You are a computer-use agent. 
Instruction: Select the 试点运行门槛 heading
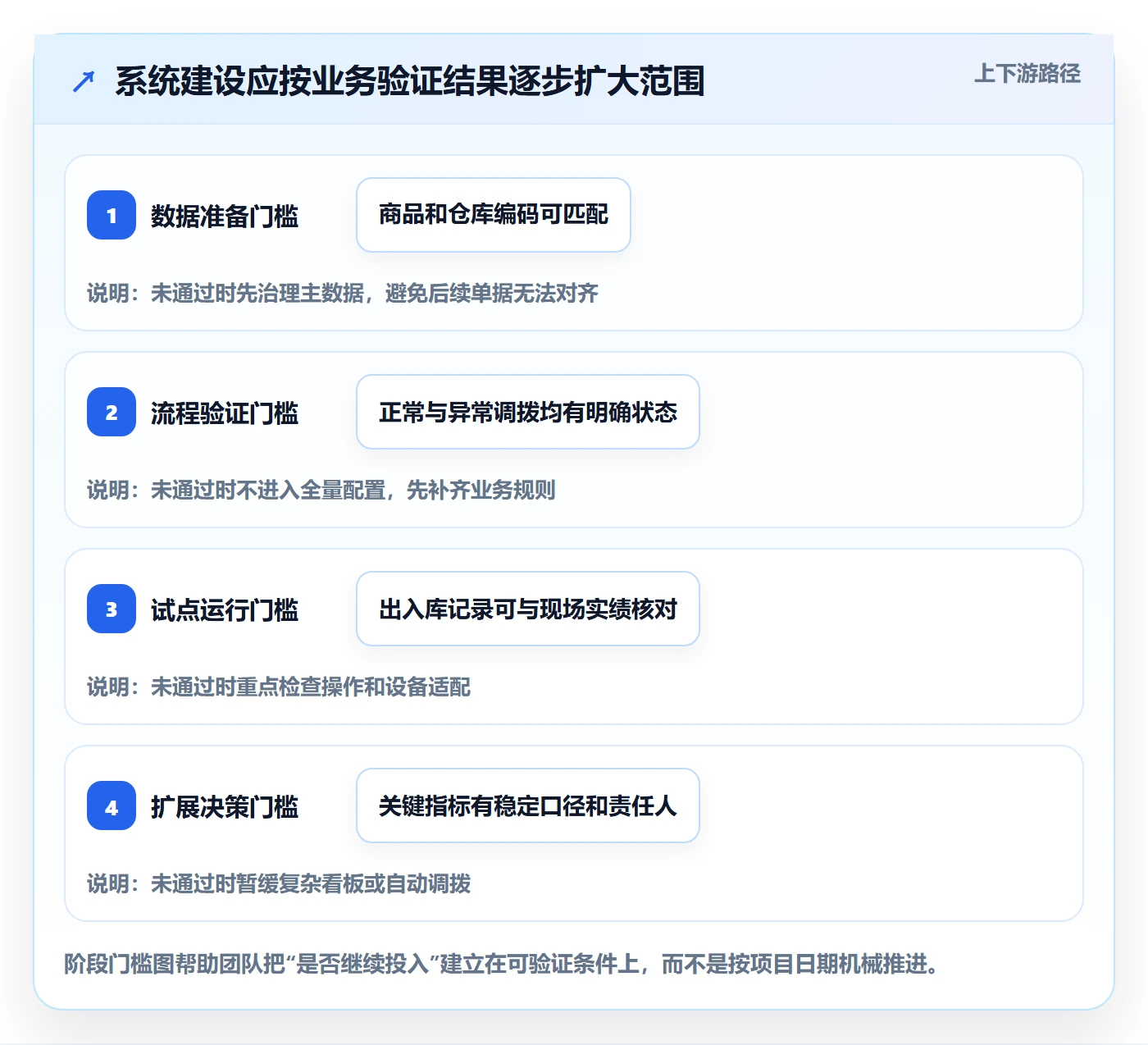[225, 609]
